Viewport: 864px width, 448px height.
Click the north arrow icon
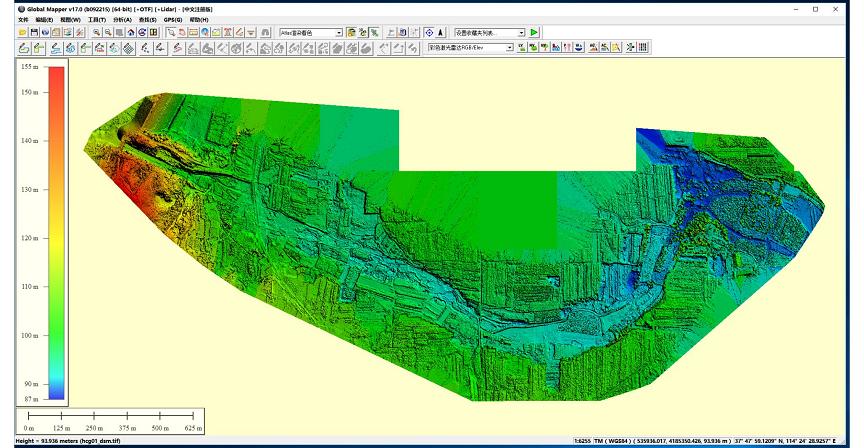point(441,33)
